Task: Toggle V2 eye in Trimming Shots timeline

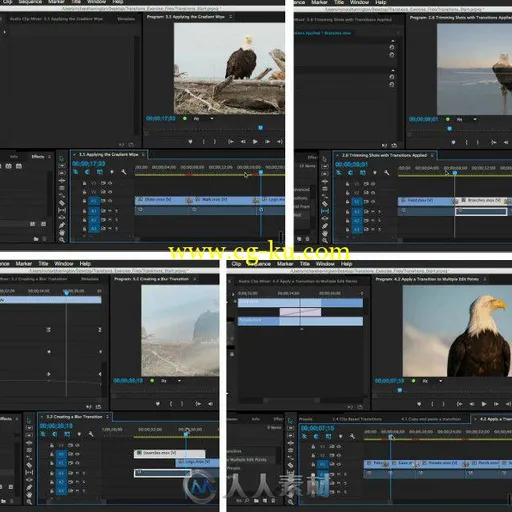Action: pos(373,193)
